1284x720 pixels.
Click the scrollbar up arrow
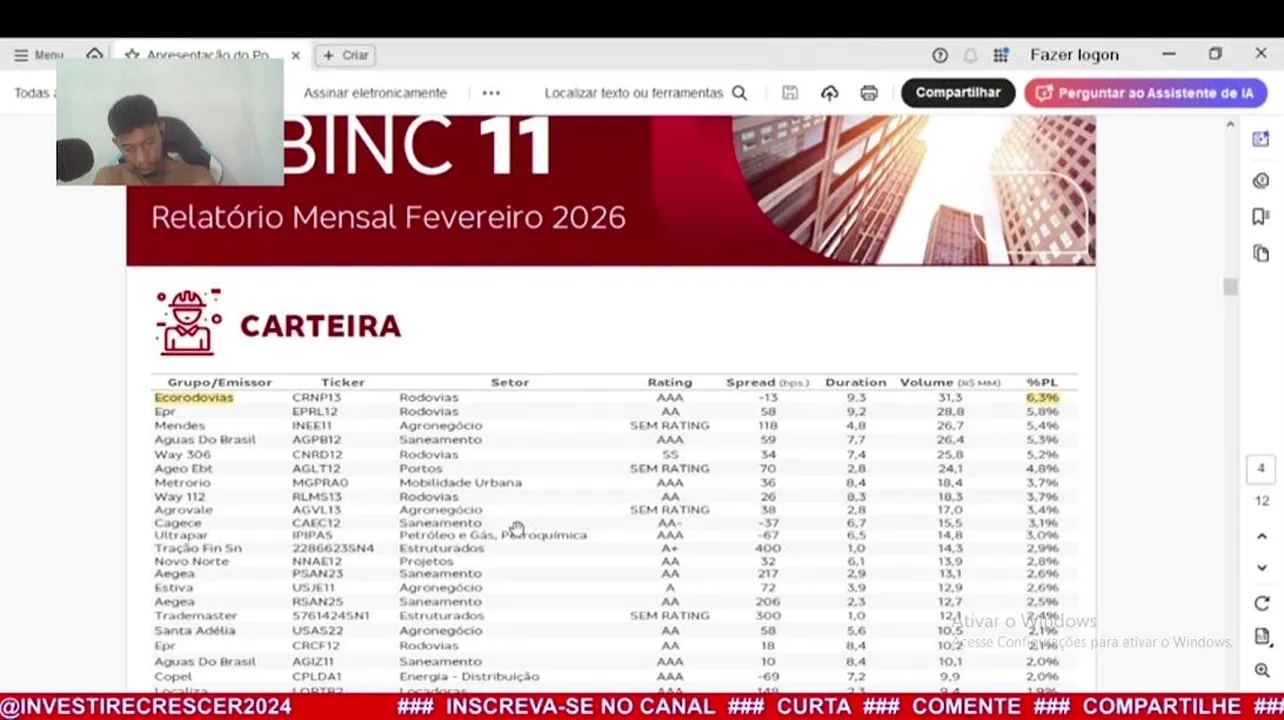pos(1230,125)
